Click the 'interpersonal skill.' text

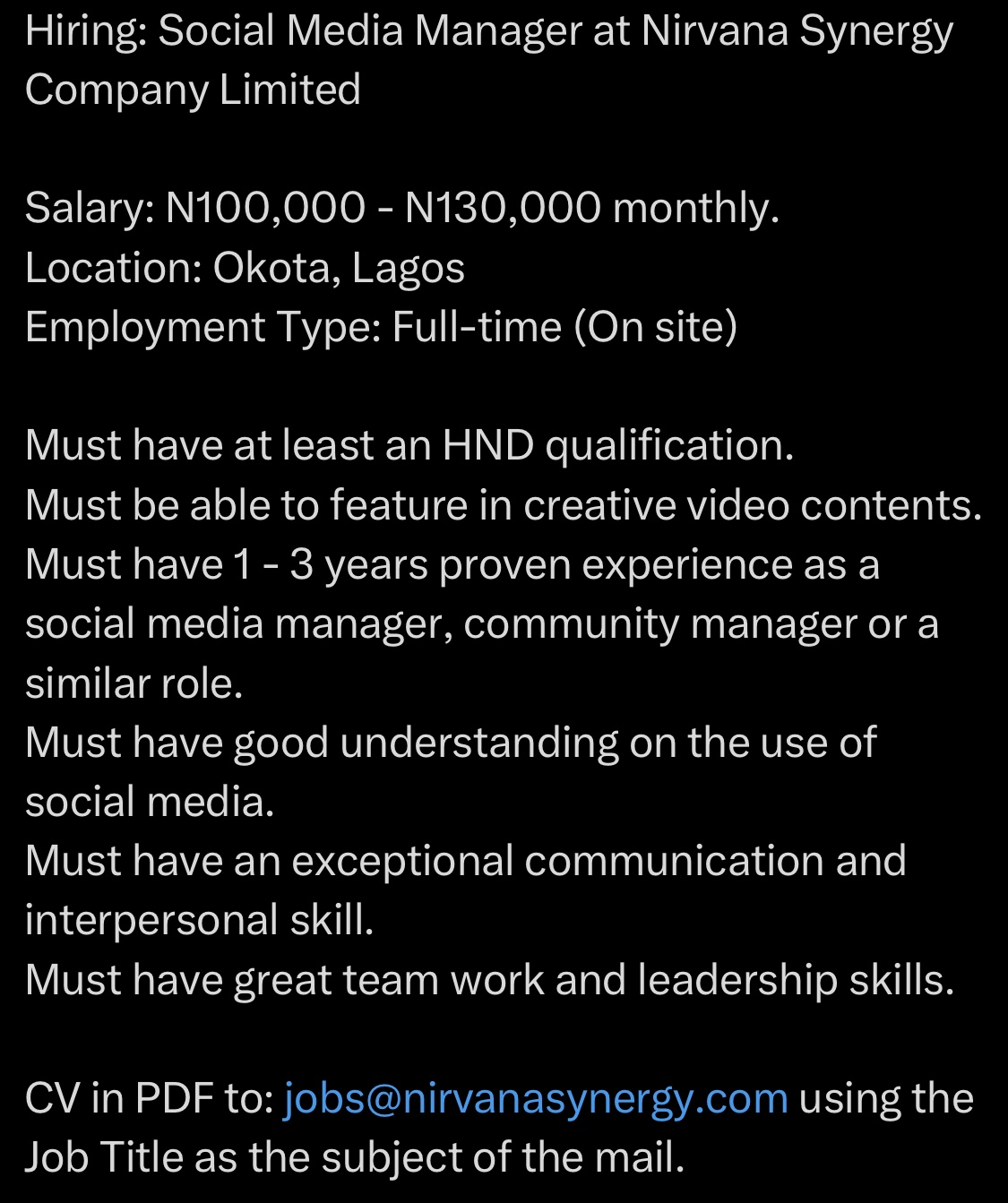point(199,920)
